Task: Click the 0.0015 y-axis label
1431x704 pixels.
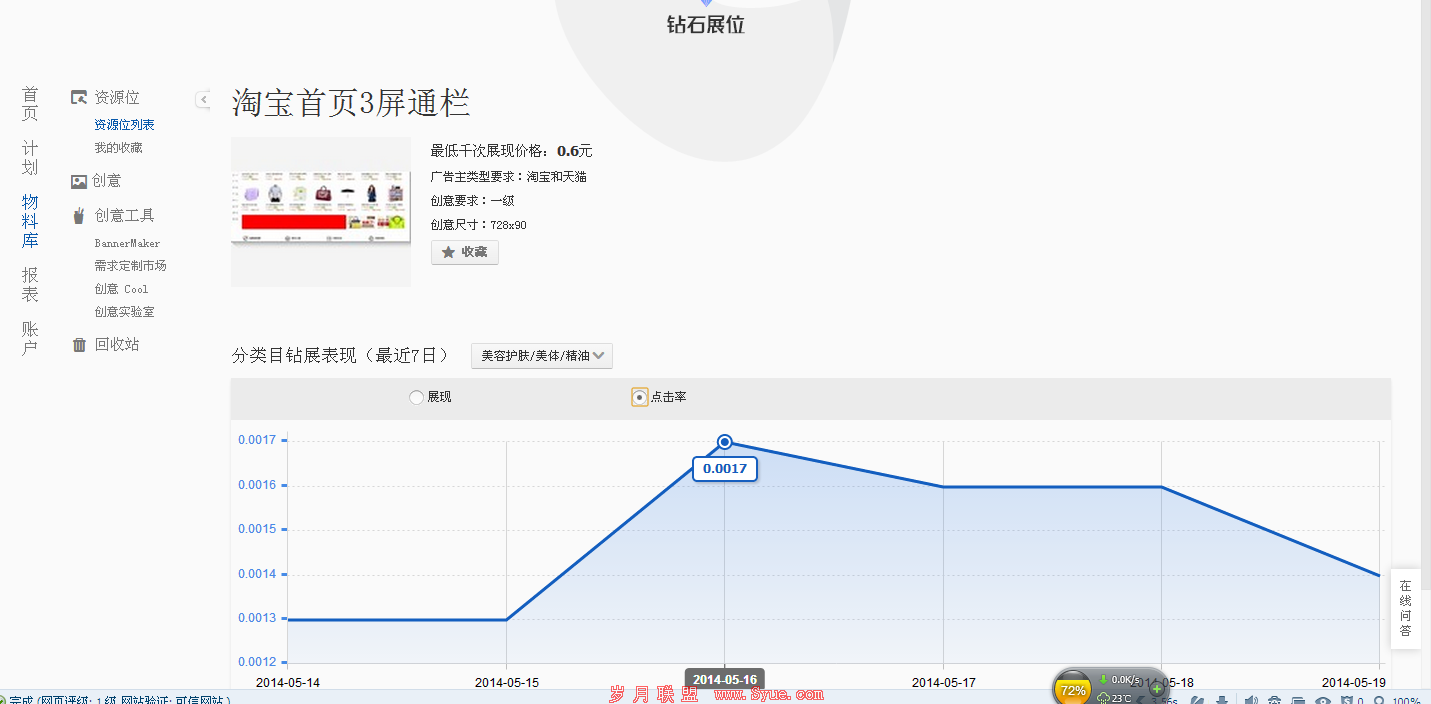Action: point(257,529)
